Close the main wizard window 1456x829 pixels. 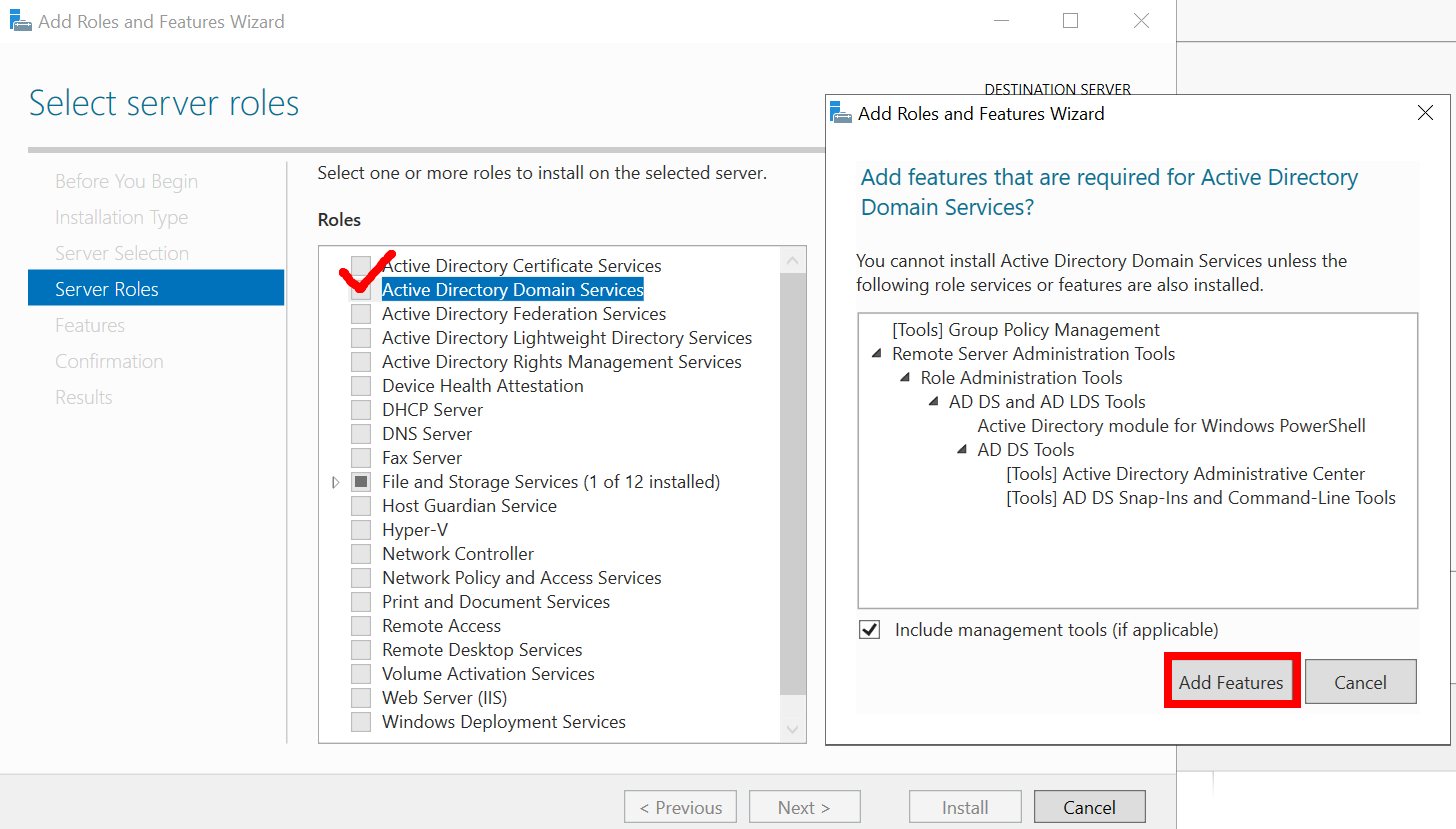point(1141,21)
